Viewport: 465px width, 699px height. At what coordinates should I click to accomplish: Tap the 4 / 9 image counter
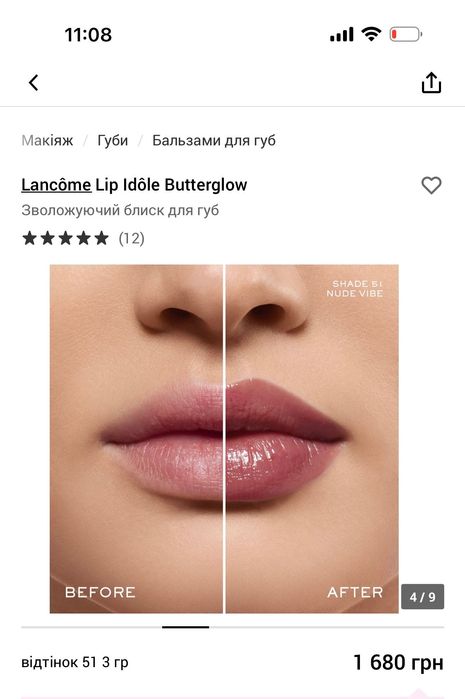(x=422, y=596)
